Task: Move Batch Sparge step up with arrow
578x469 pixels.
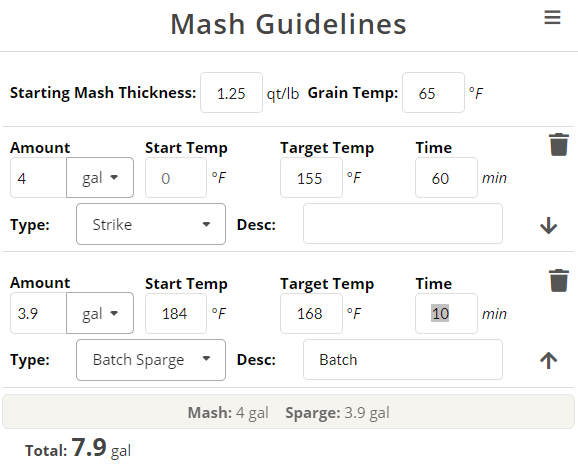Action: [549, 360]
